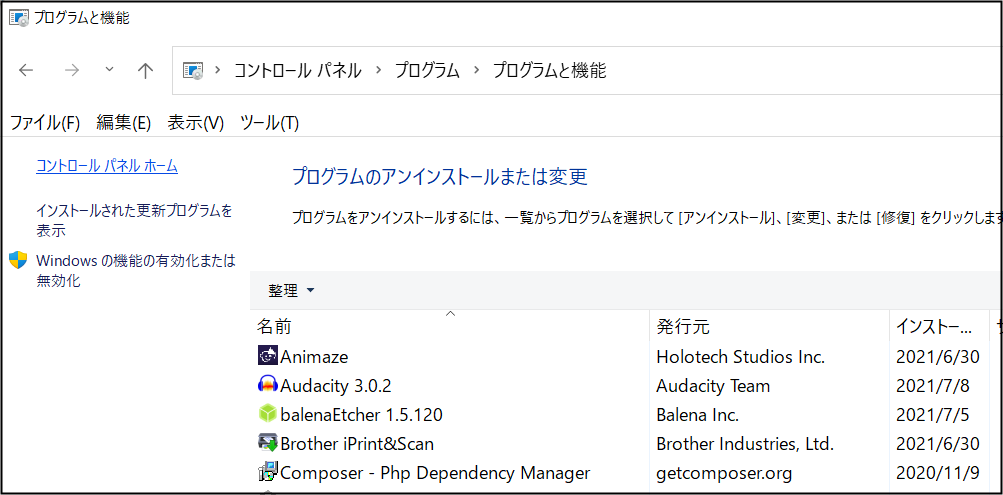Click プログラムと機能 breadcrumb in address bar
This screenshot has height=495, width=1003.
549,70
